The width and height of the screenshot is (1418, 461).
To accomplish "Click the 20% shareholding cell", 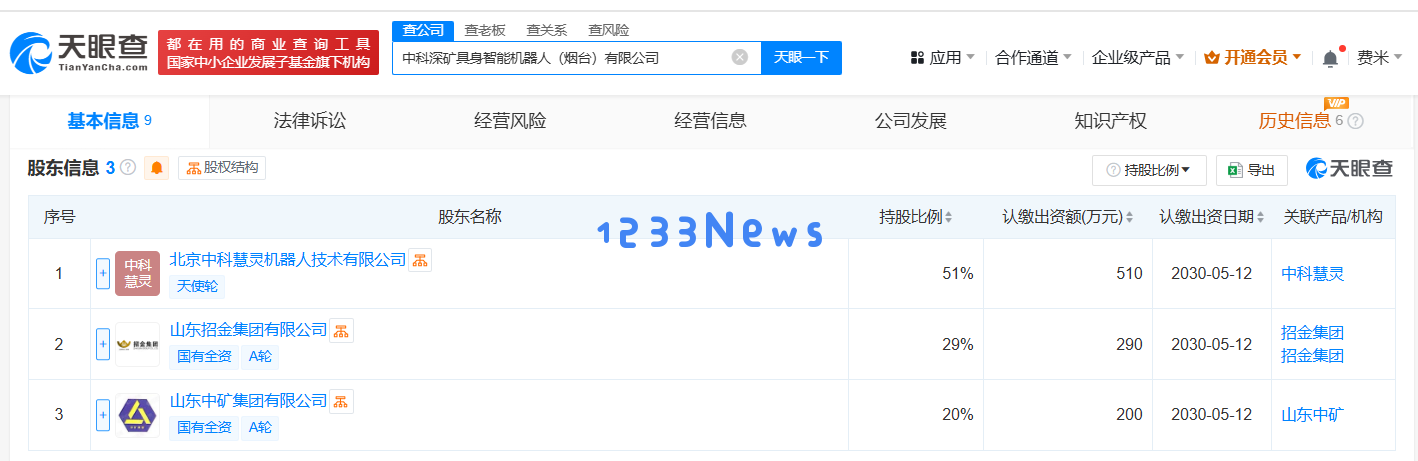I will [x=915, y=414].
